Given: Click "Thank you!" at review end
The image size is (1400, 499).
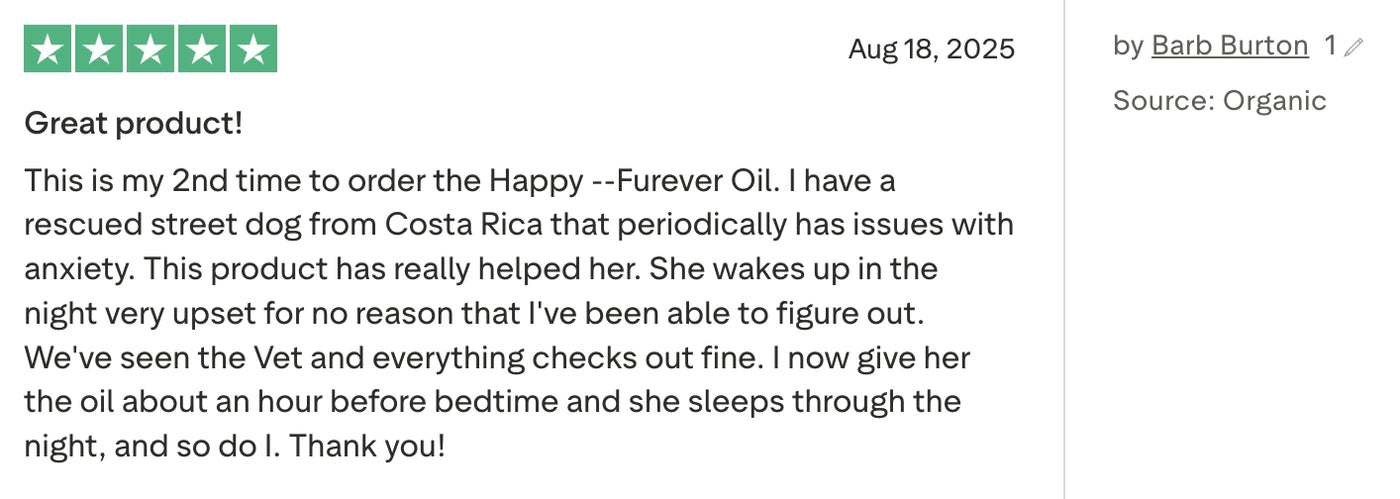Looking at the screenshot, I should [367, 446].
